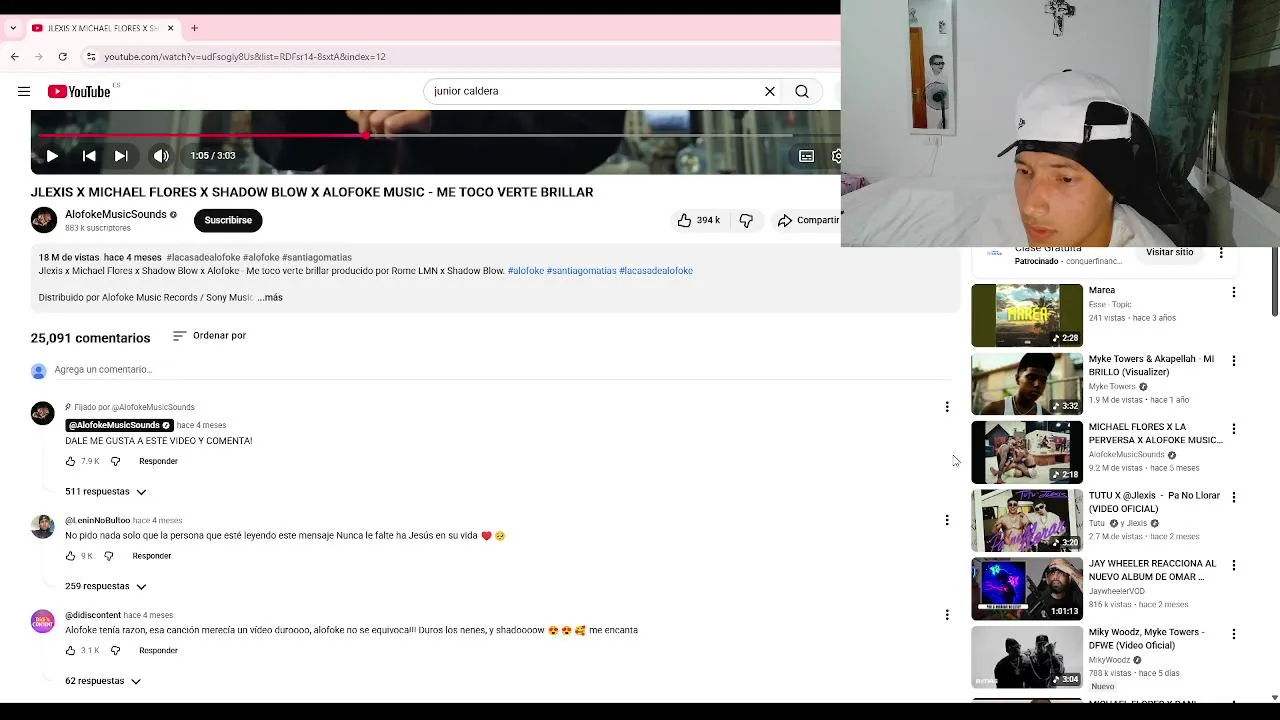Like the didiscontent comment
This screenshot has width=1280, height=720.
70,651
